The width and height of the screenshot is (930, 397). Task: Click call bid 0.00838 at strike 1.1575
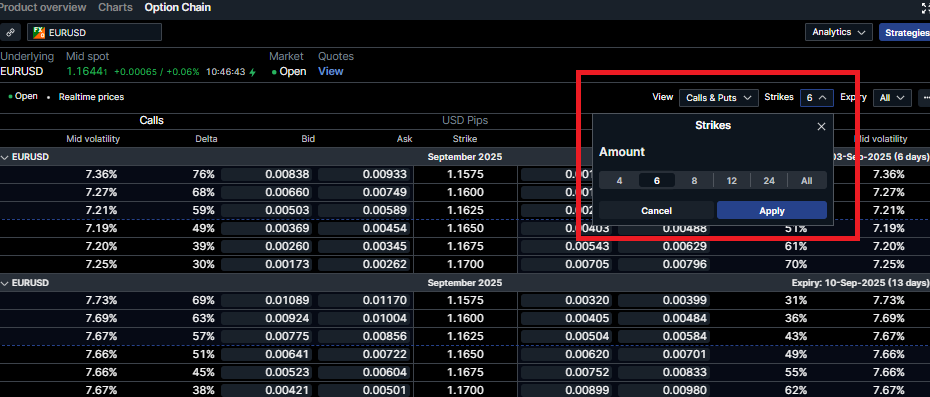coord(266,174)
